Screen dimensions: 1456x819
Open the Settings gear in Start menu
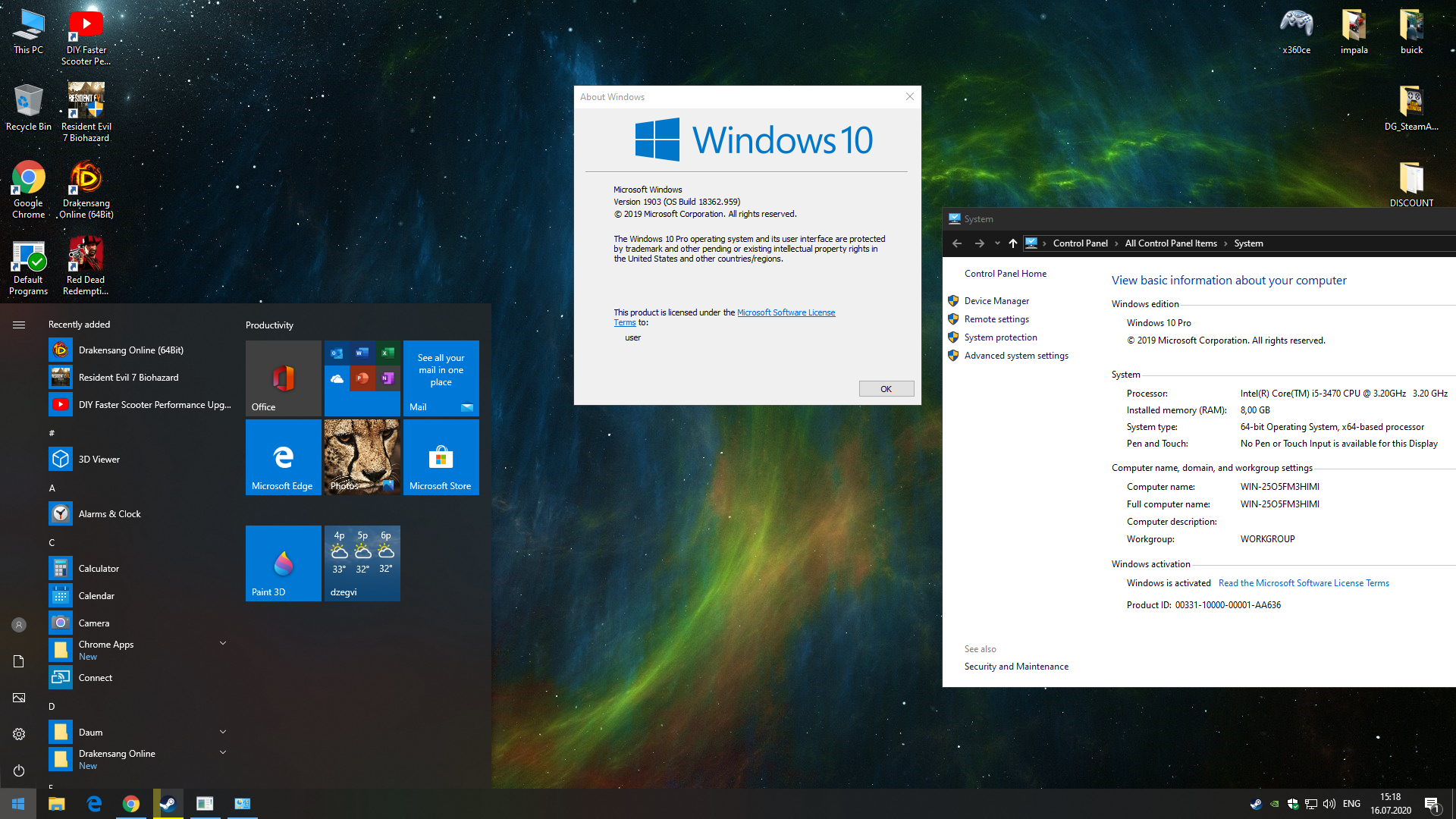[19, 734]
